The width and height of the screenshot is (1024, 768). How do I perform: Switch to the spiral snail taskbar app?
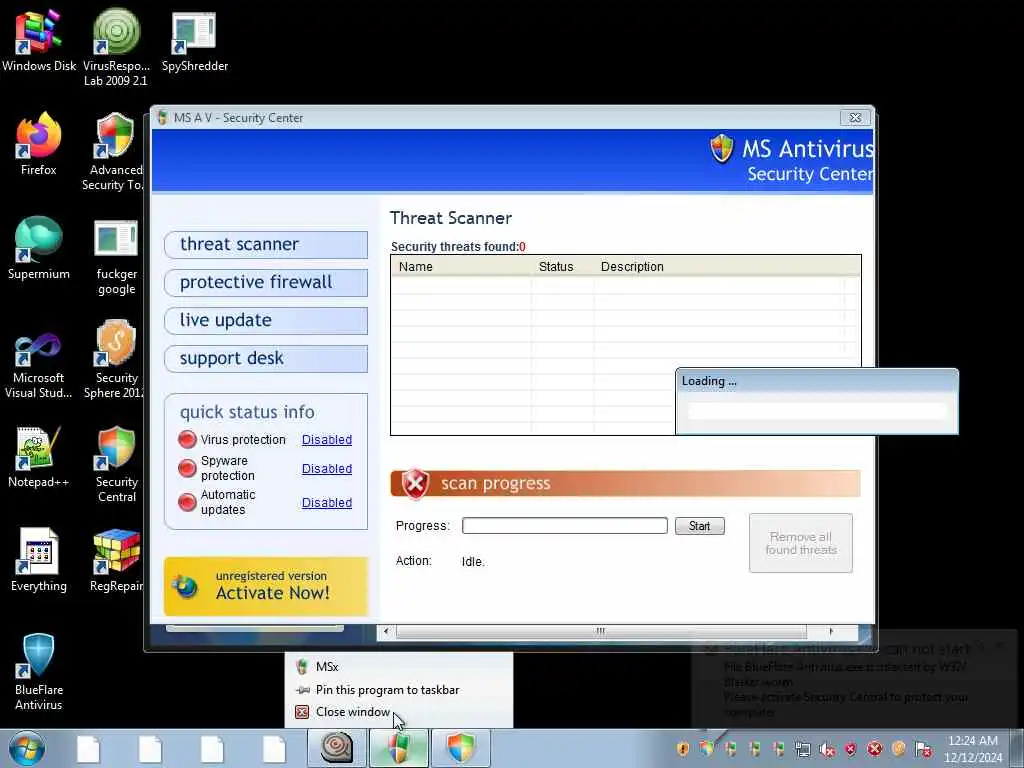337,748
